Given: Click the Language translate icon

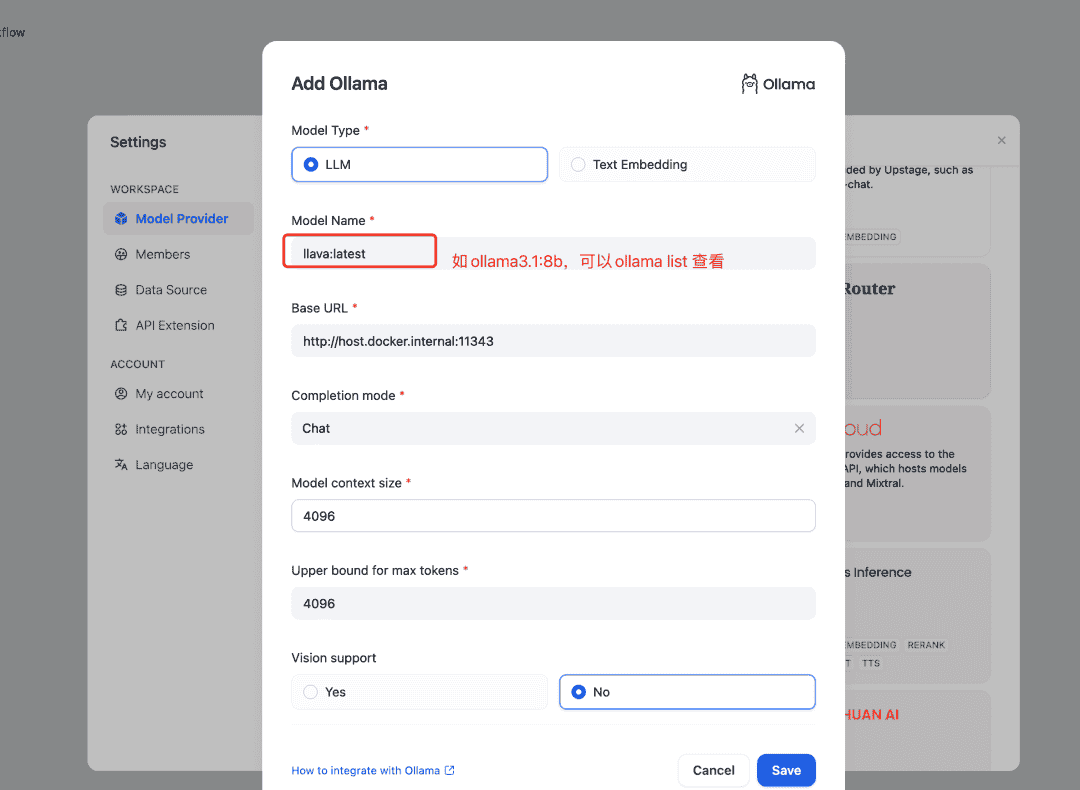Looking at the screenshot, I should point(121,465).
